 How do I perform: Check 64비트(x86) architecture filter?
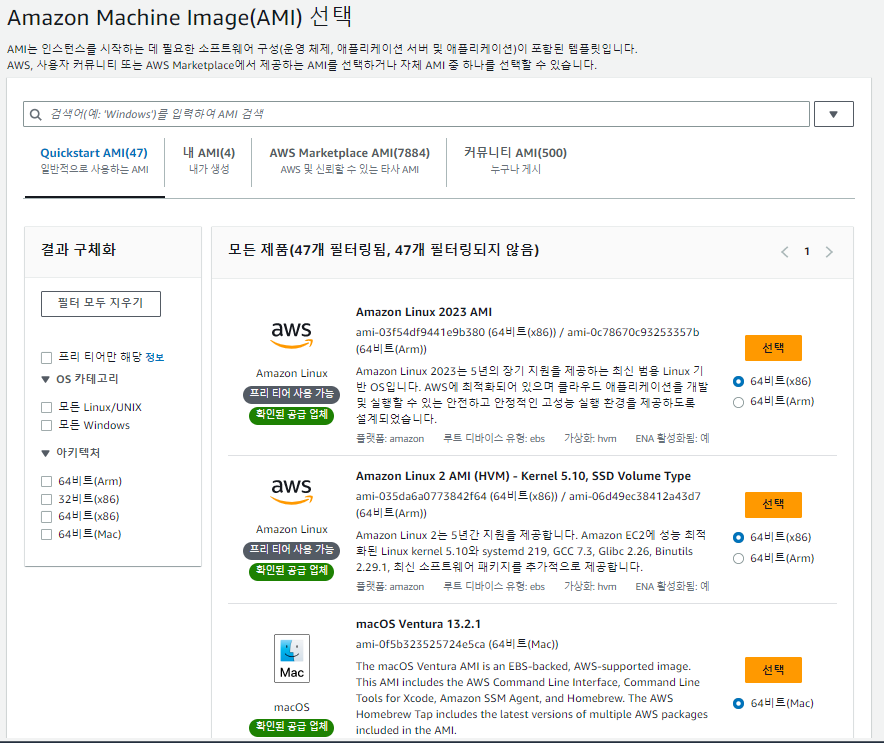click(x=47, y=516)
